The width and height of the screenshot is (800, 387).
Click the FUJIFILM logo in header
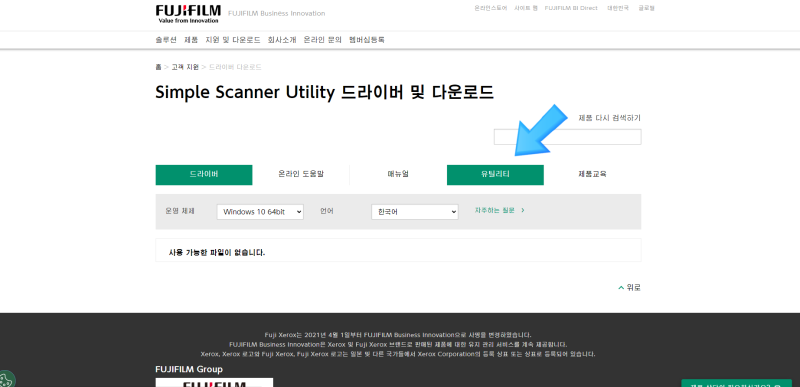tap(188, 14)
